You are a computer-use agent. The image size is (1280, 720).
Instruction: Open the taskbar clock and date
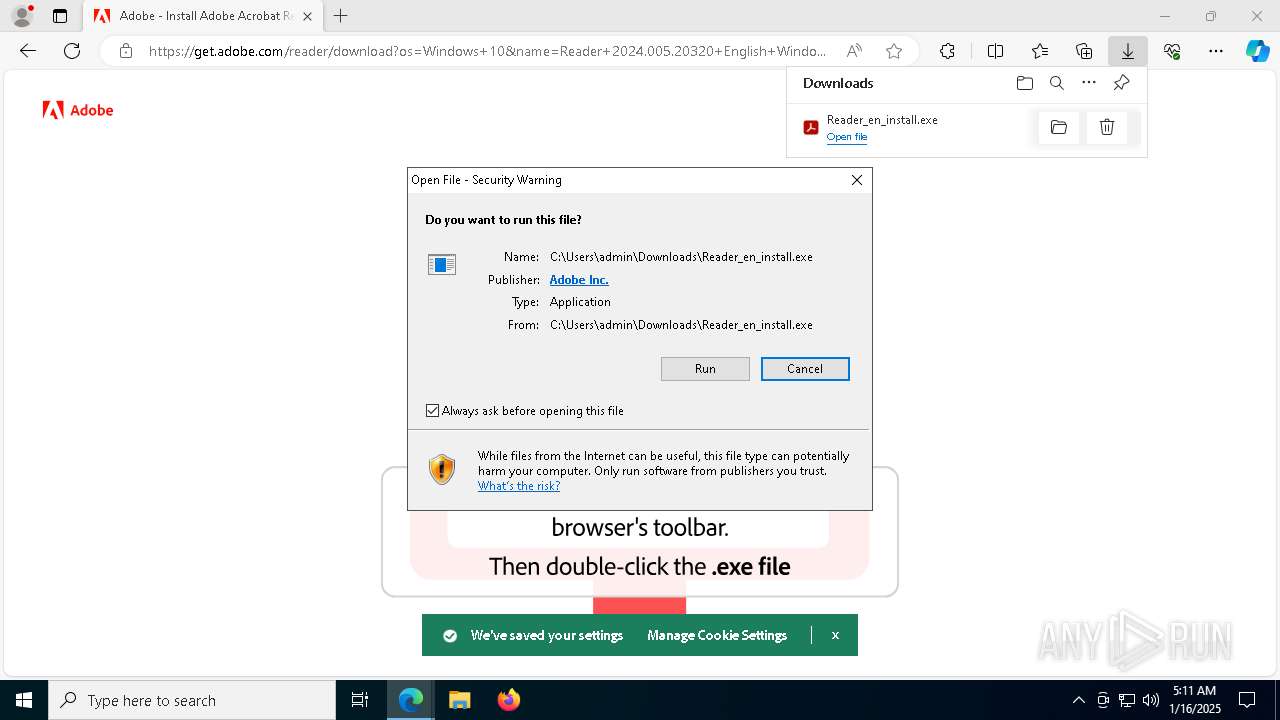[x=1196, y=700]
